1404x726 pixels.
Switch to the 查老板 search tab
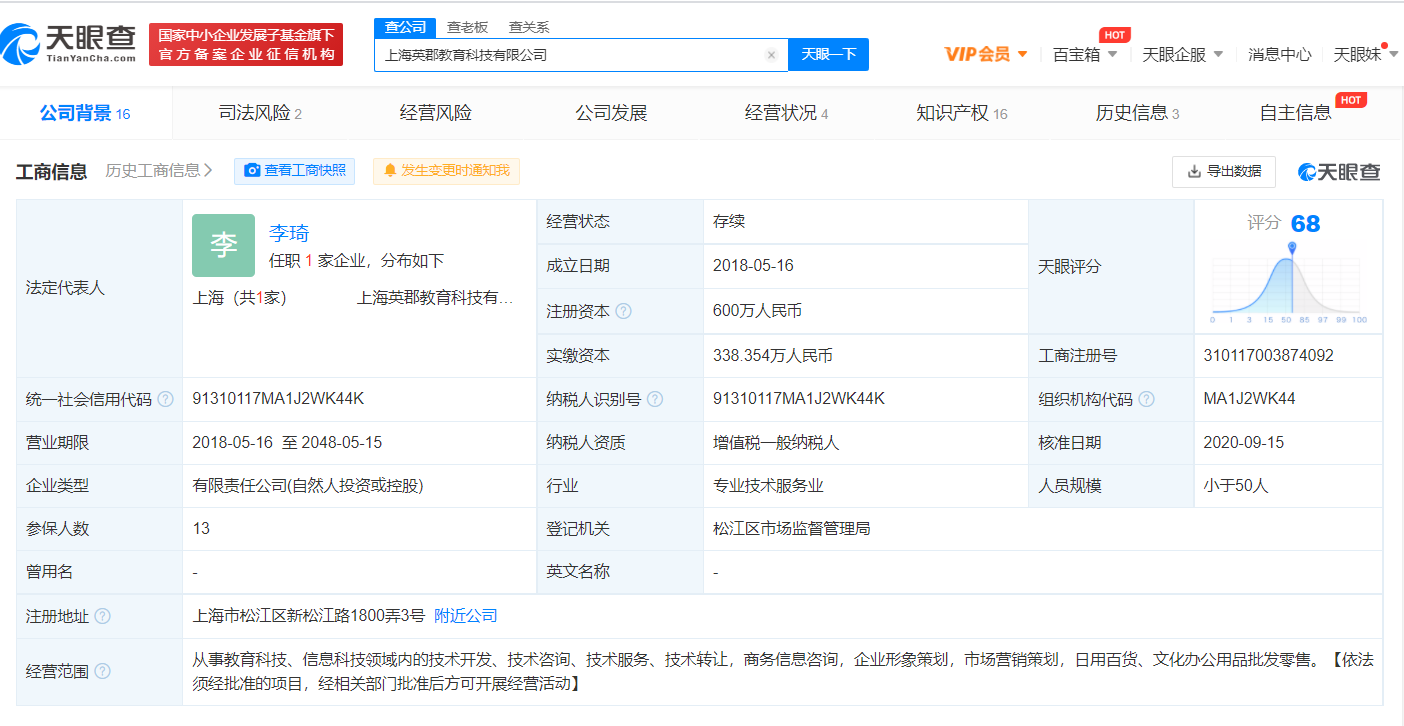pos(467,27)
